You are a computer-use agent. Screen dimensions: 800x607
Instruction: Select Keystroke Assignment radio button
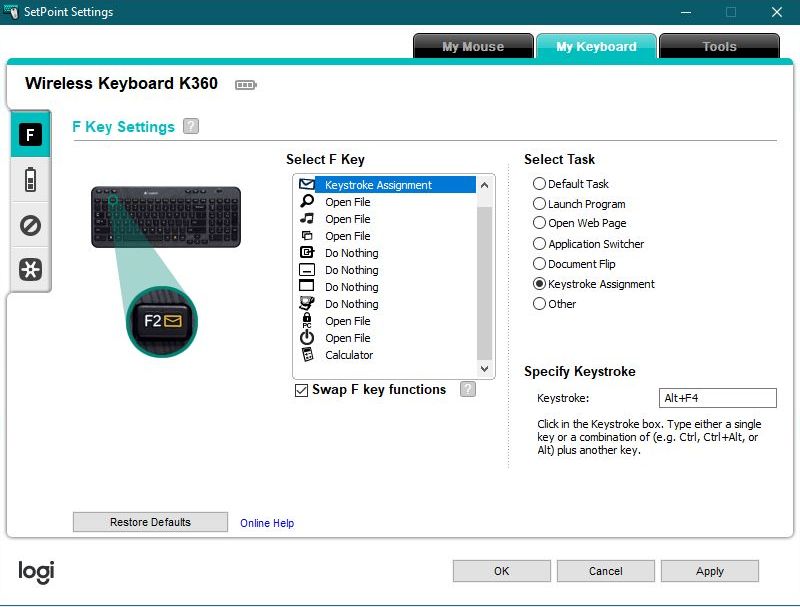coord(539,284)
